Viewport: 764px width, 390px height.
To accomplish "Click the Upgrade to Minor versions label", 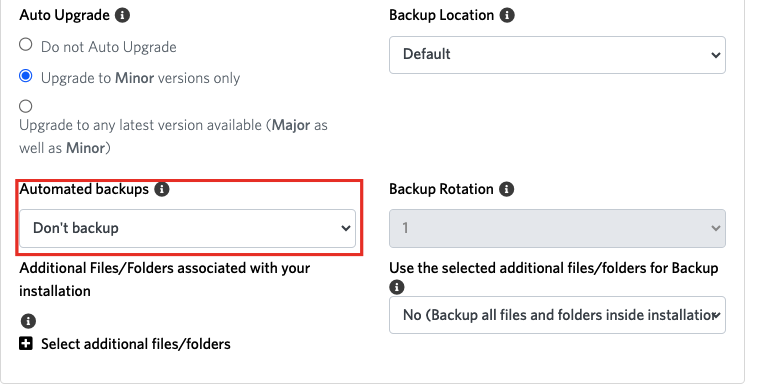I will [140, 78].
